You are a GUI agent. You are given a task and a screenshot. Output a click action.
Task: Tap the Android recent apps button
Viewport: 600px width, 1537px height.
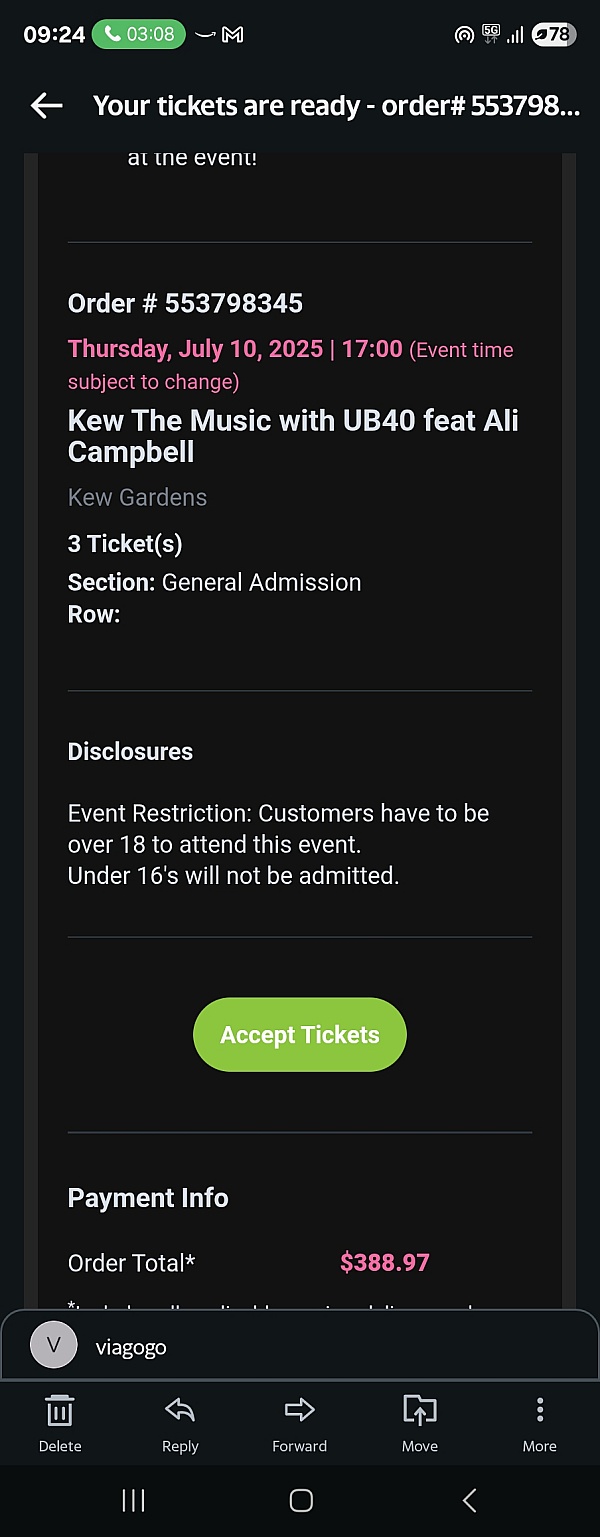coord(133,1500)
